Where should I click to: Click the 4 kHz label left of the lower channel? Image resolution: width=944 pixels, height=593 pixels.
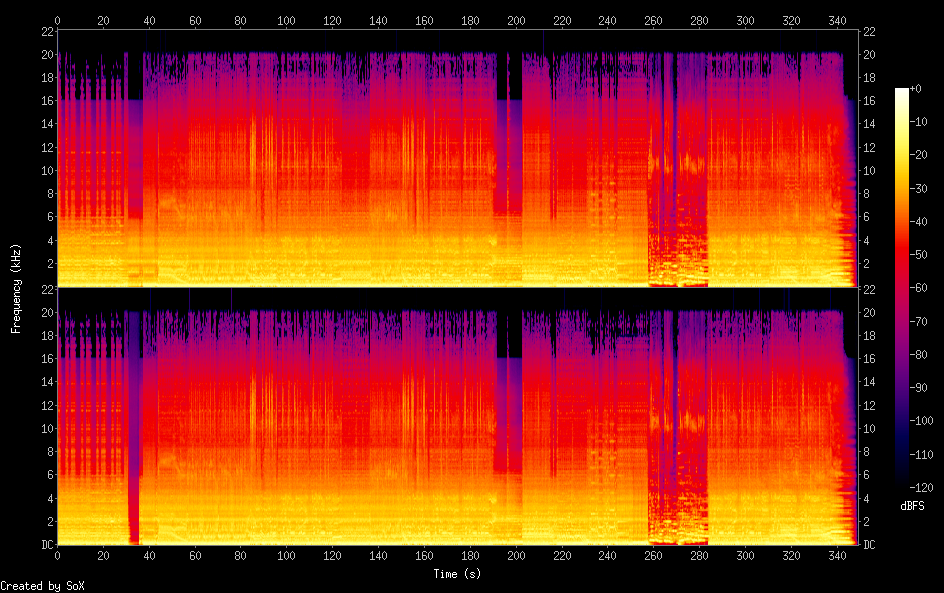[x=49, y=498]
